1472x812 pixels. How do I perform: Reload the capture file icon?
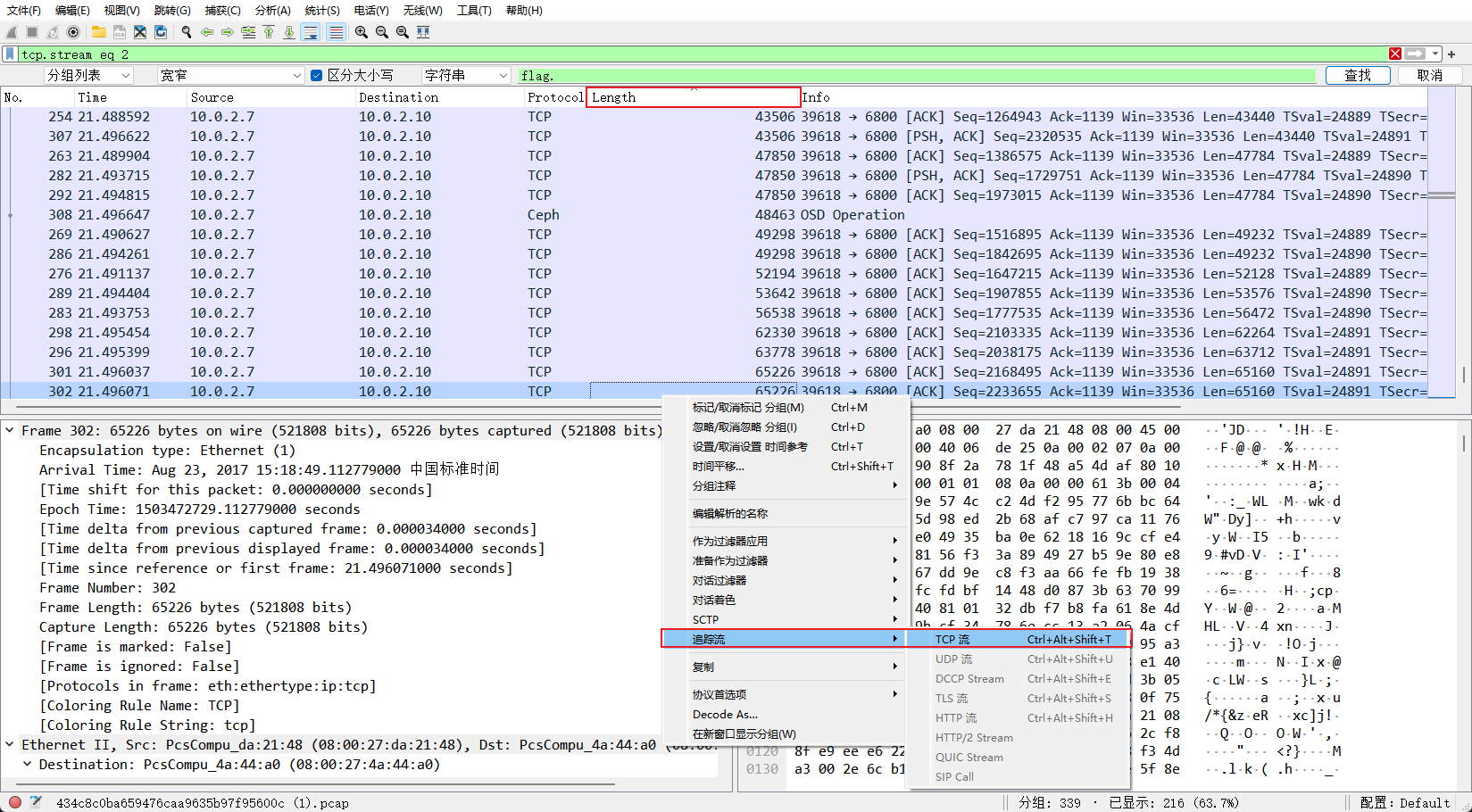tap(161, 32)
